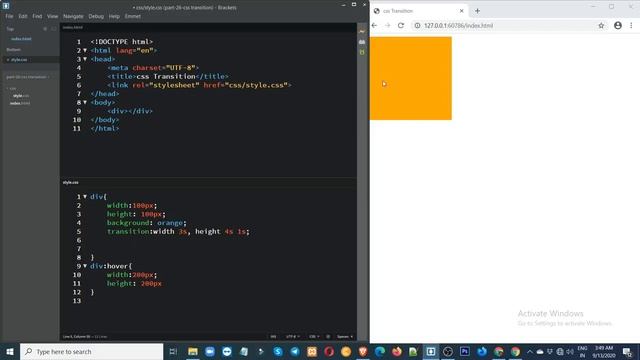
Task: Open the Windows Start menu
Action: [x=10, y=351]
